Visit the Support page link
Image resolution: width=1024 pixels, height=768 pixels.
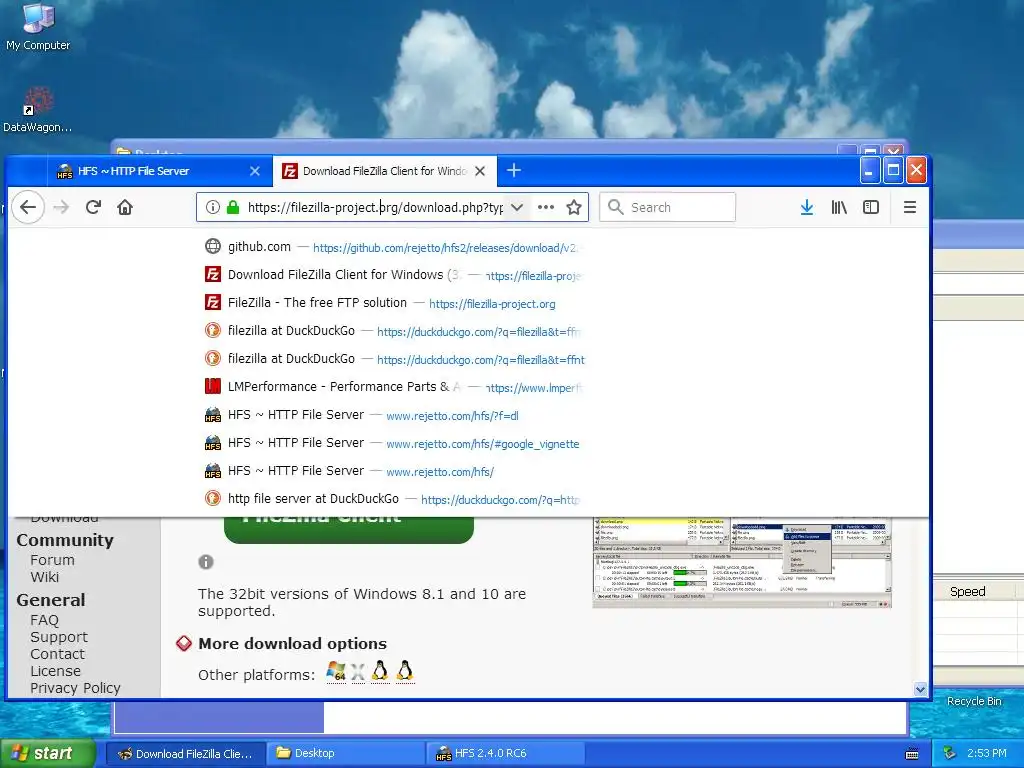click(x=59, y=637)
